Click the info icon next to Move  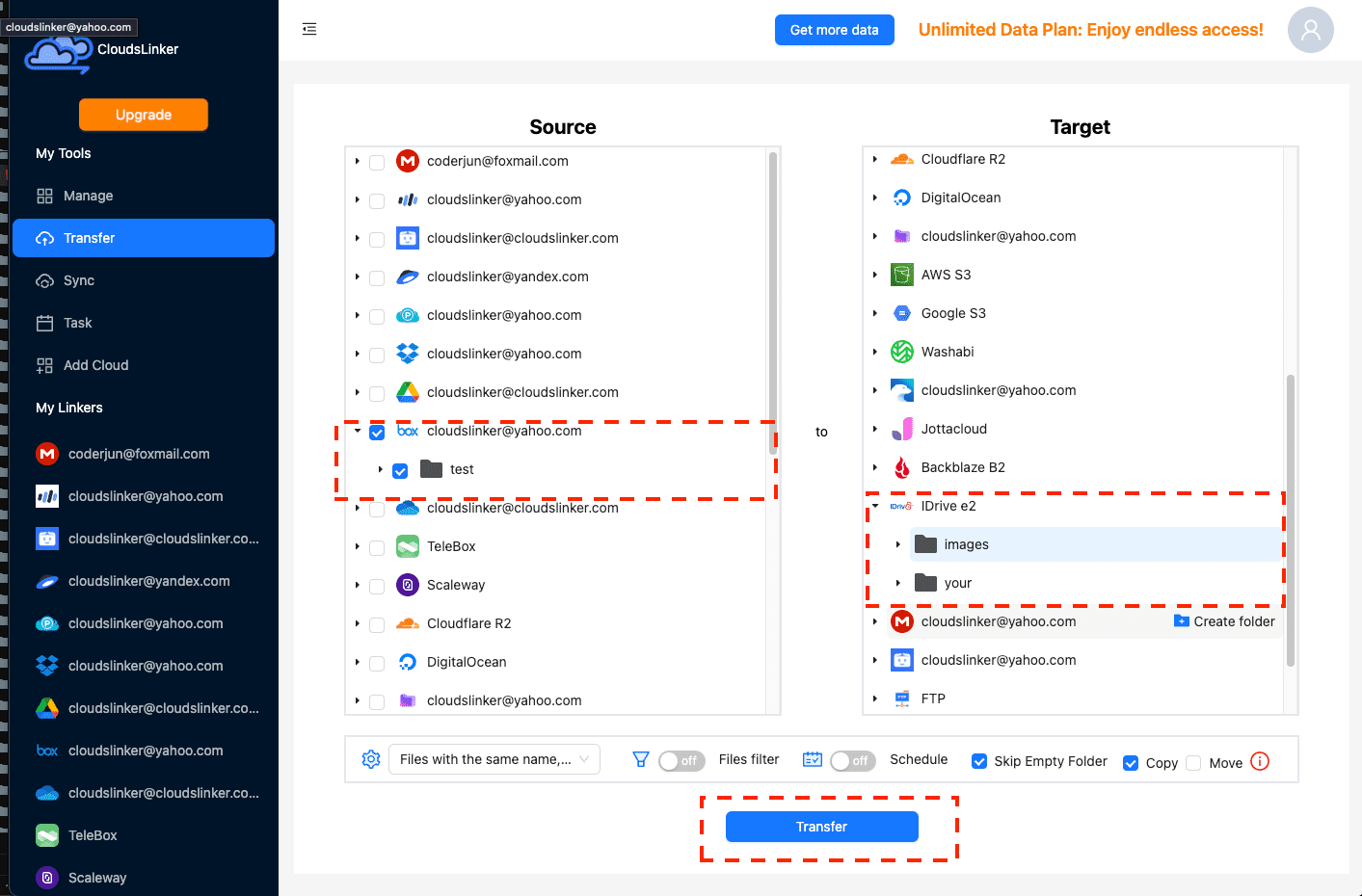pyautogui.click(x=1260, y=761)
